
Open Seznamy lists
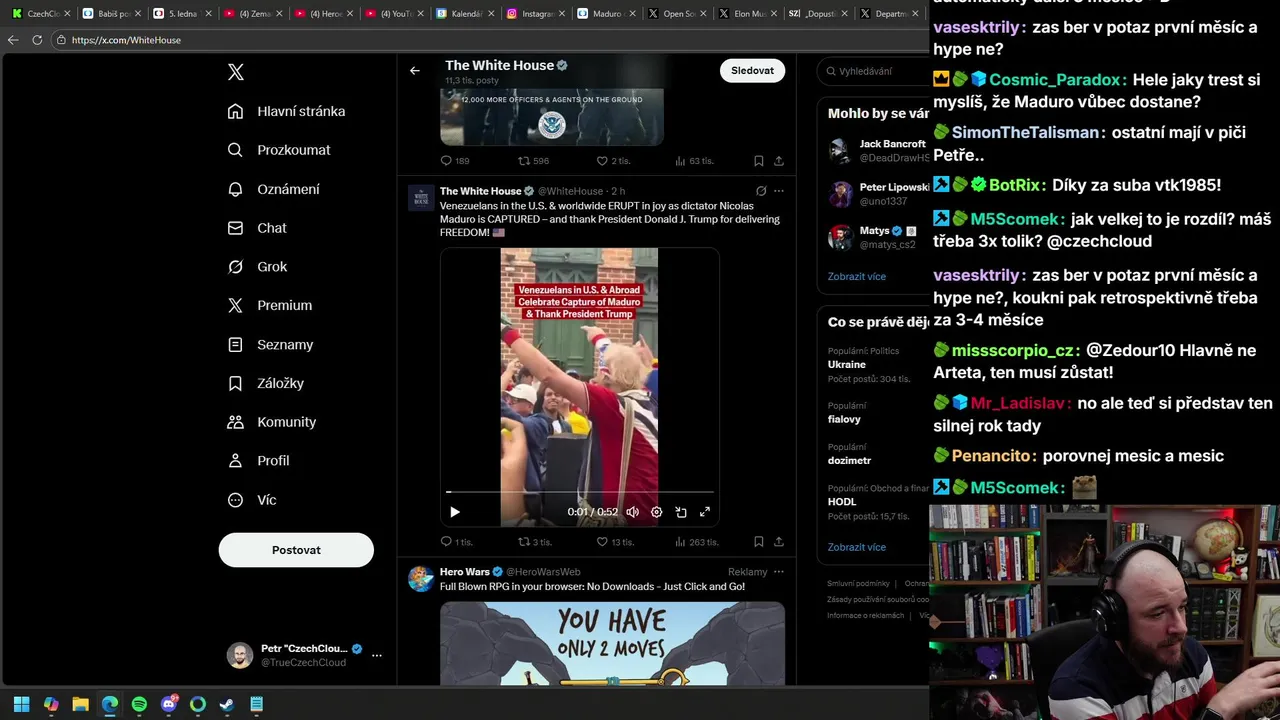(270, 344)
